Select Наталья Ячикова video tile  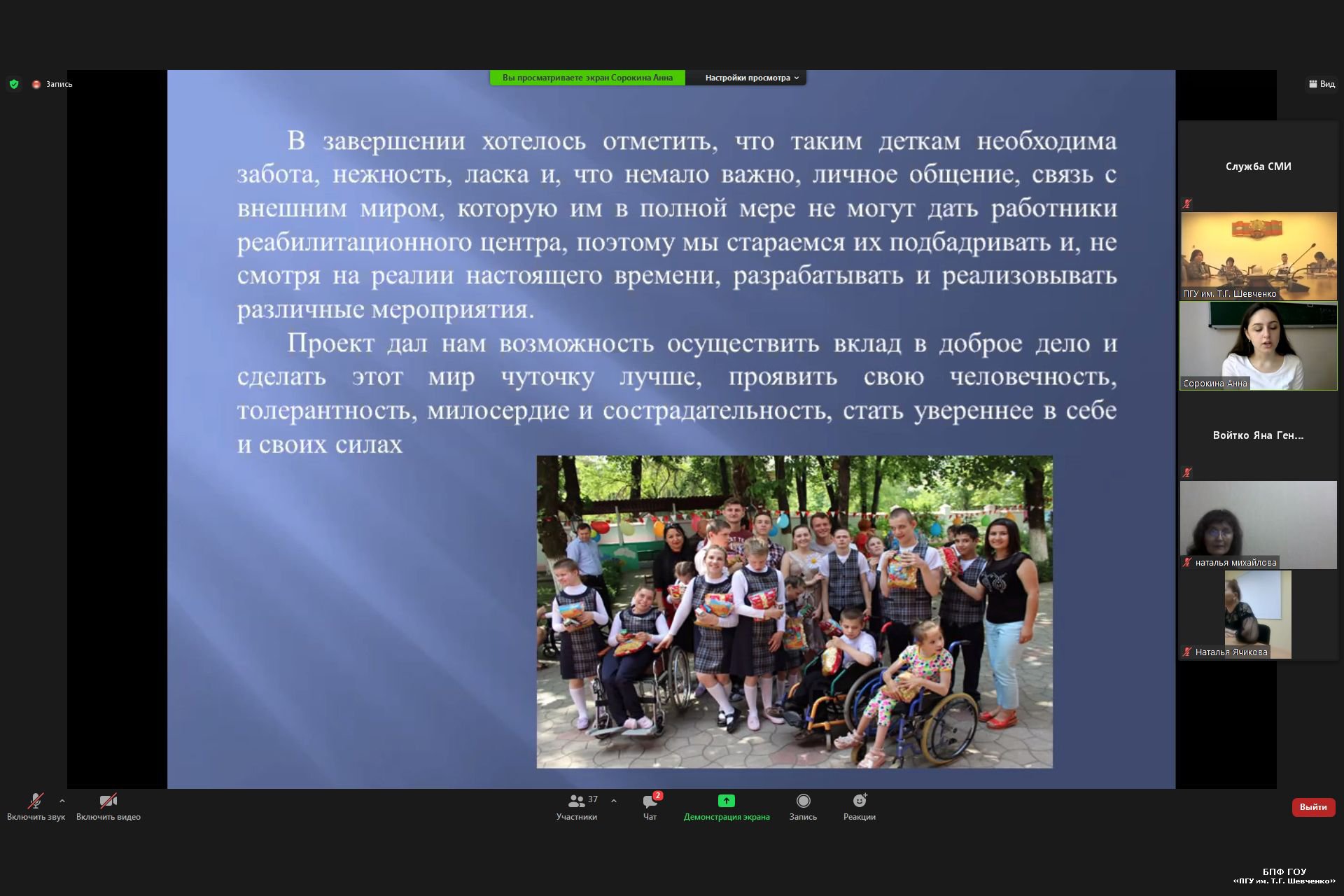[x=1258, y=615]
